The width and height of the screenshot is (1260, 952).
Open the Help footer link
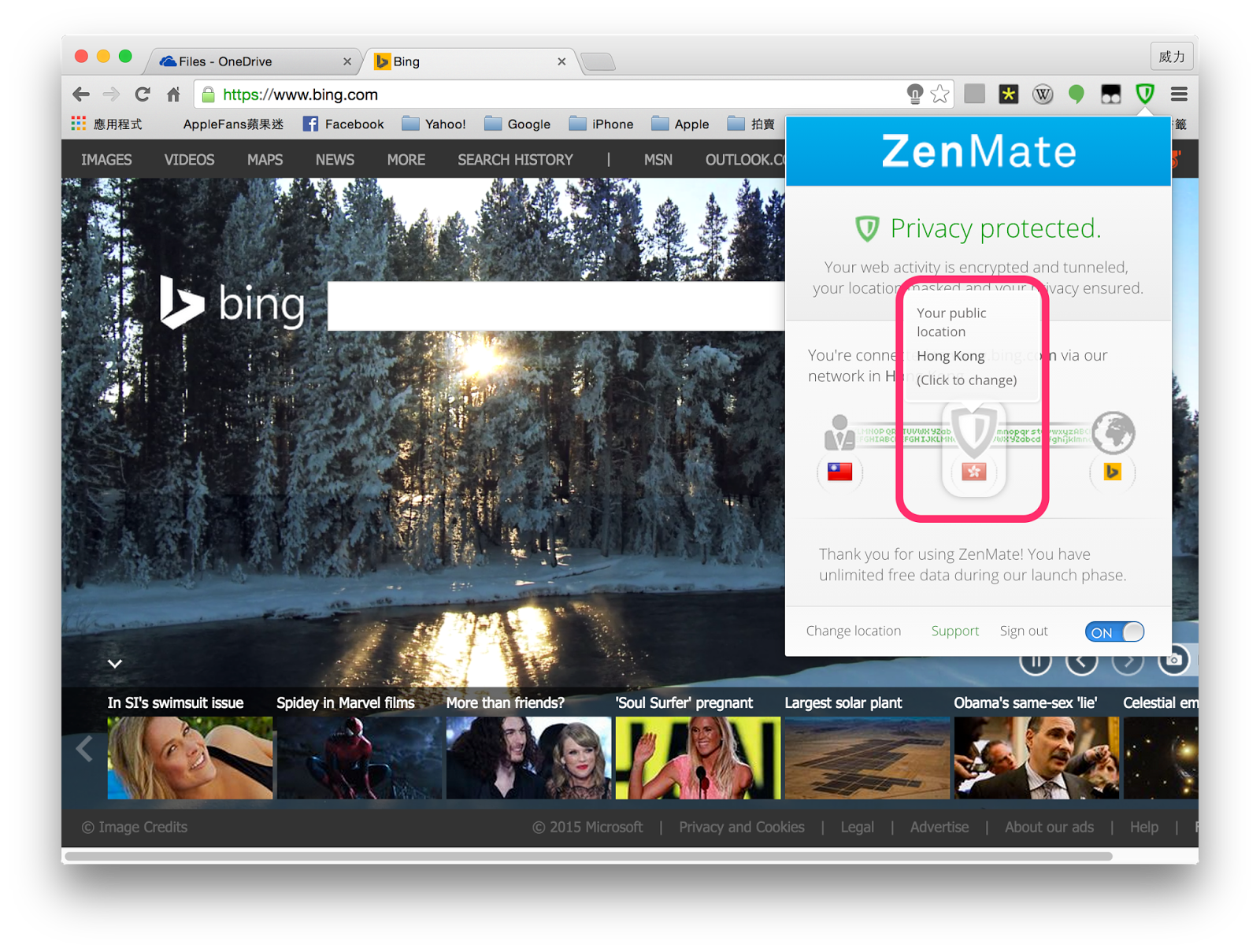[x=1143, y=827]
